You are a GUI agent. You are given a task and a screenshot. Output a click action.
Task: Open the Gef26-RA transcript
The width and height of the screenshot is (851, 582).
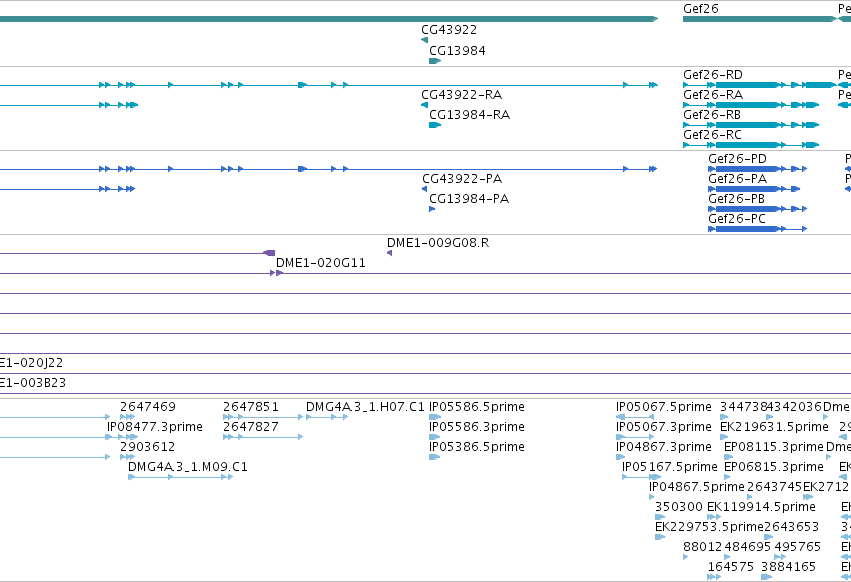(x=751, y=105)
